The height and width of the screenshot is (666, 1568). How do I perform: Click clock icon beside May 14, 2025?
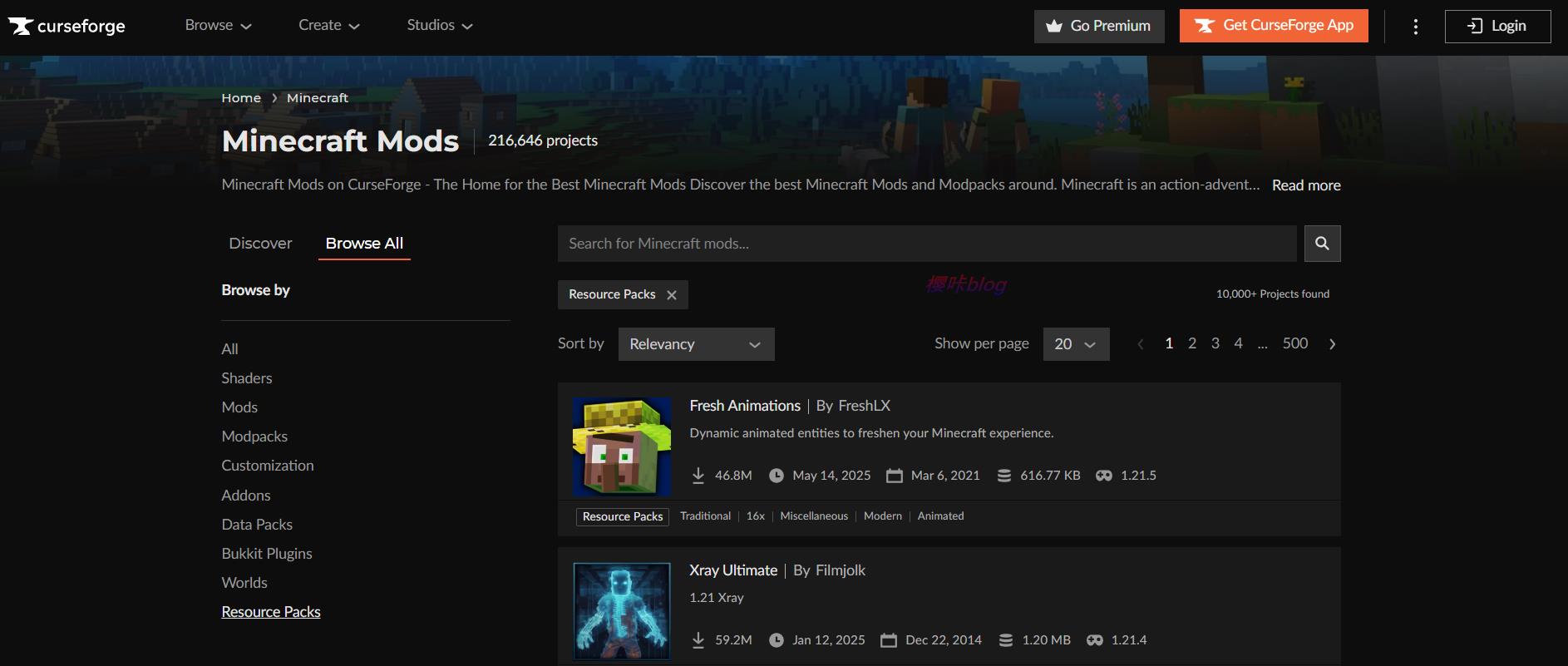click(777, 476)
